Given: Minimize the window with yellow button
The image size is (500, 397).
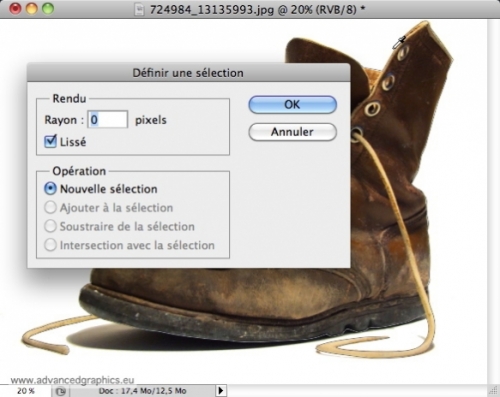Looking at the screenshot, I should click(x=32, y=8).
